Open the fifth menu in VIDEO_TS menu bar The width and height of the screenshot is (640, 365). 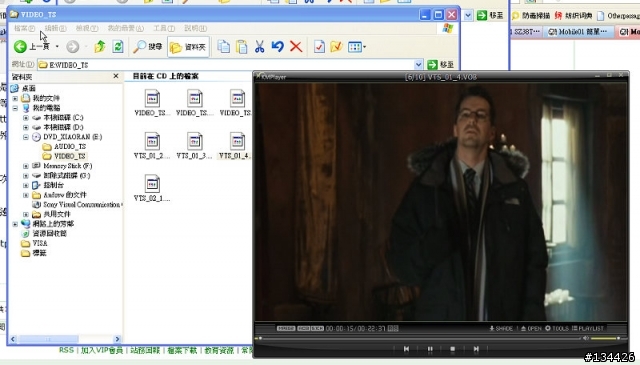click(x=164, y=28)
